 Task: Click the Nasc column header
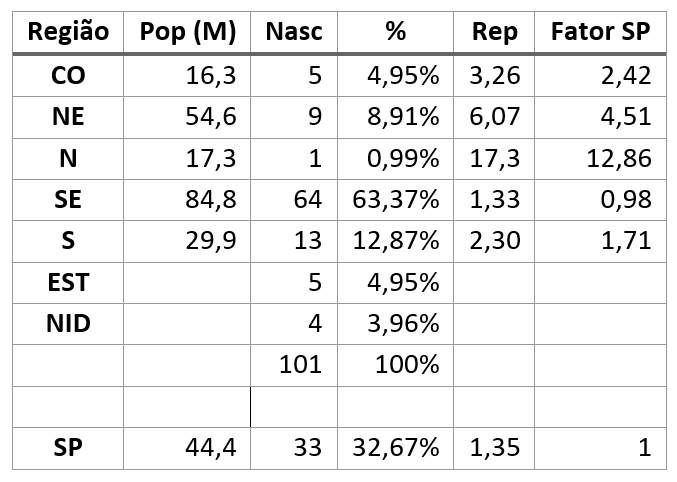click(x=294, y=32)
